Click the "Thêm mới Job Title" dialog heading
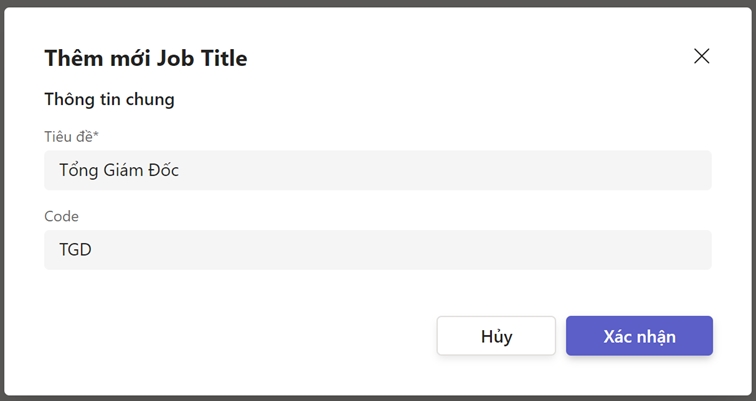The image size is (756, 401). tap(145, 58)
